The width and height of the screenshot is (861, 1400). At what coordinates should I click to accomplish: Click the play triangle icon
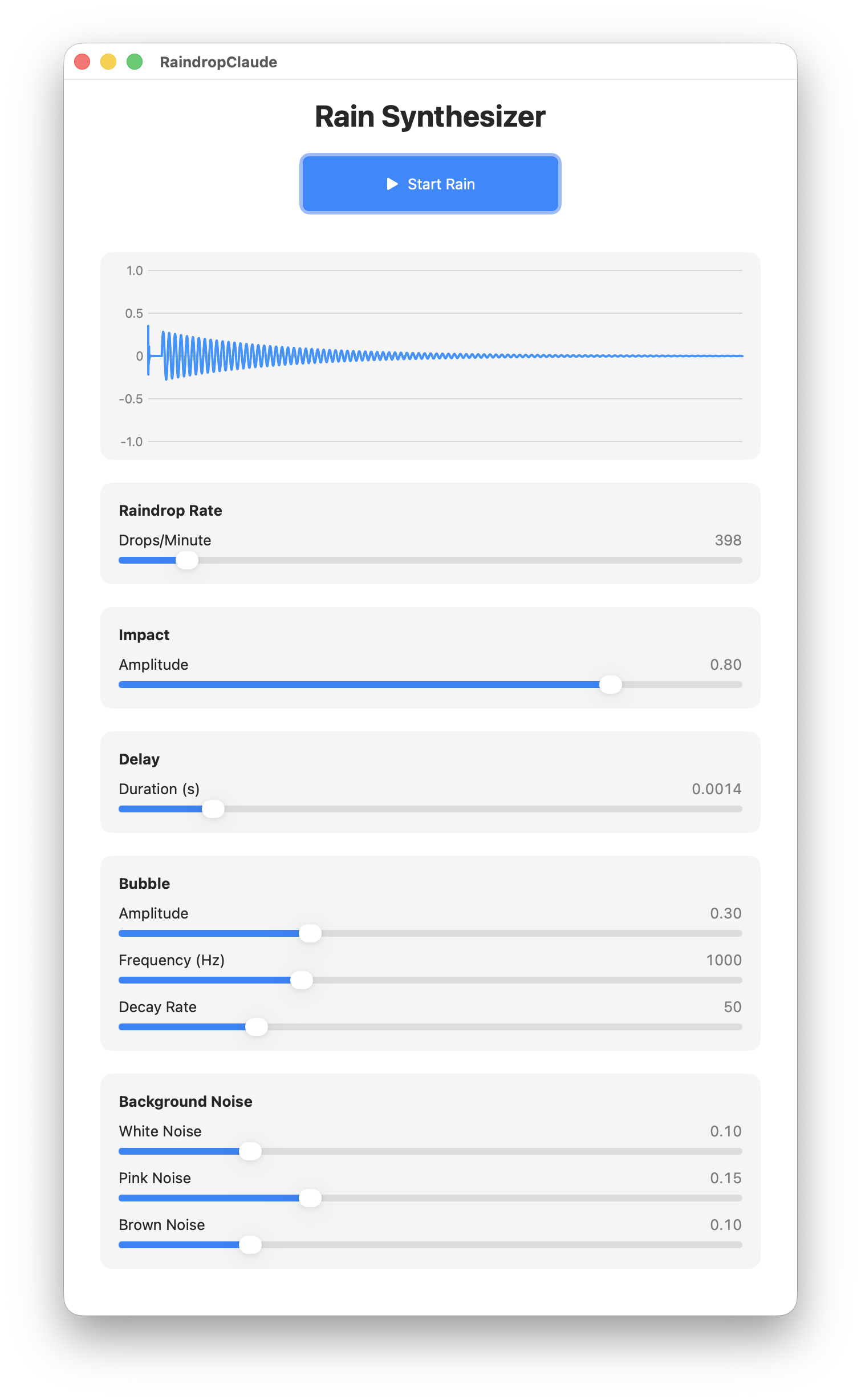pos(392,184)
